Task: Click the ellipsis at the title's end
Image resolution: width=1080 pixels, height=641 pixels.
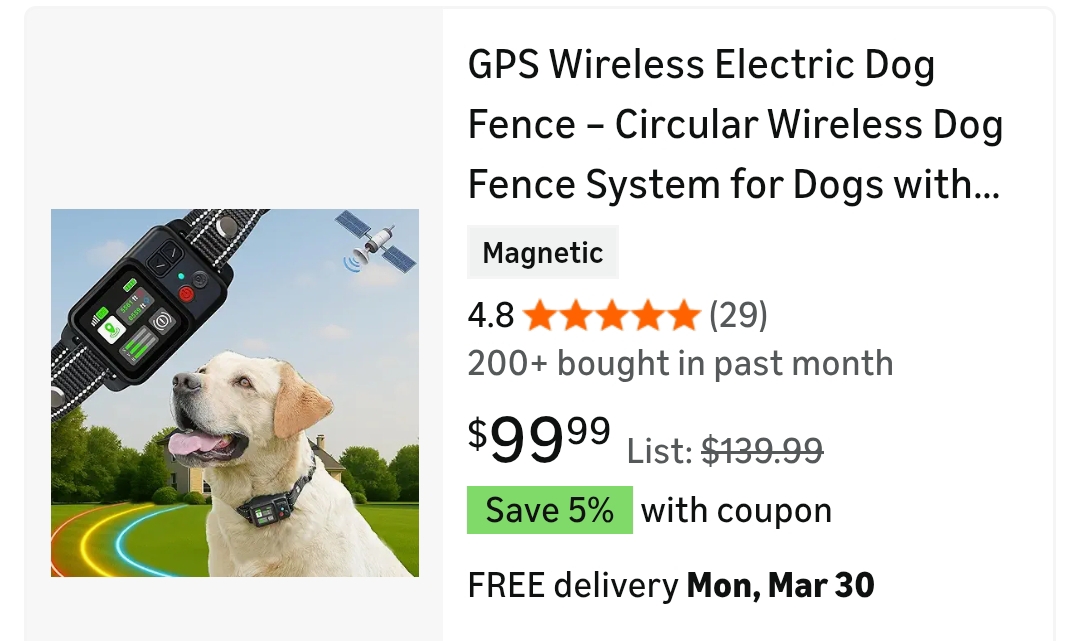Action: click(x=985, y=185)
